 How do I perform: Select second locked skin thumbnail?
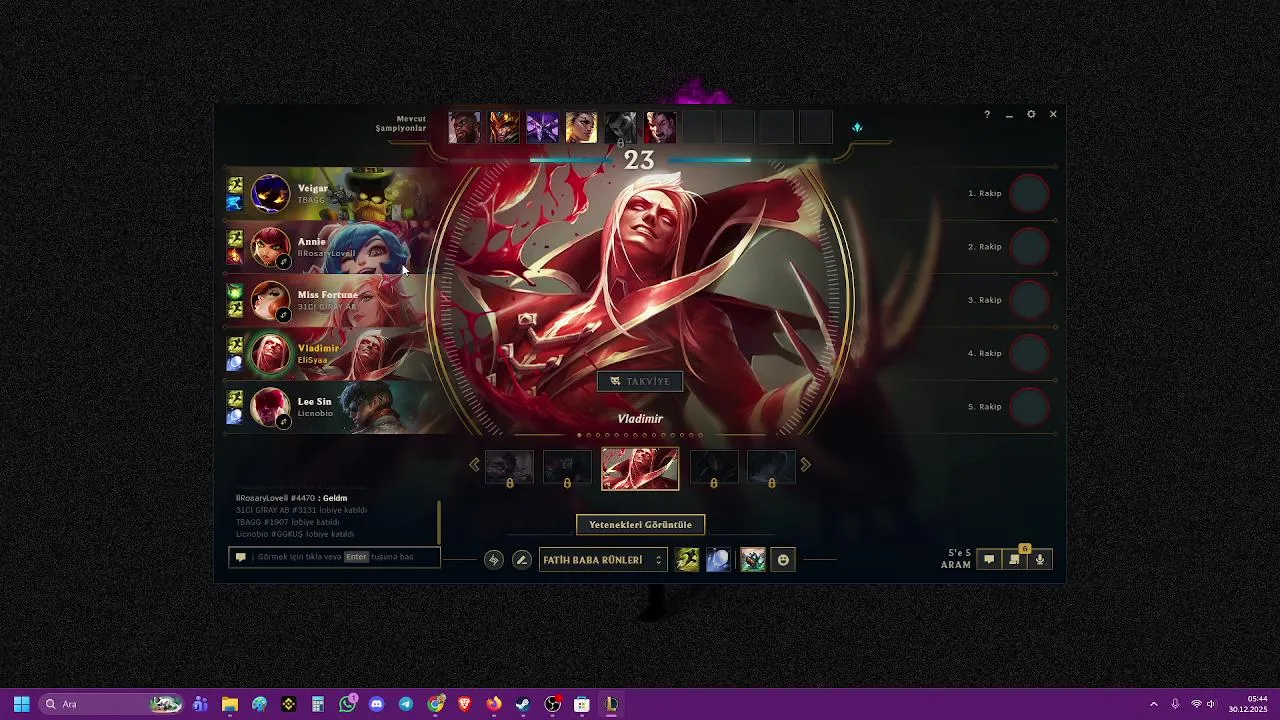pyautogui.click(x=567, y=468)
